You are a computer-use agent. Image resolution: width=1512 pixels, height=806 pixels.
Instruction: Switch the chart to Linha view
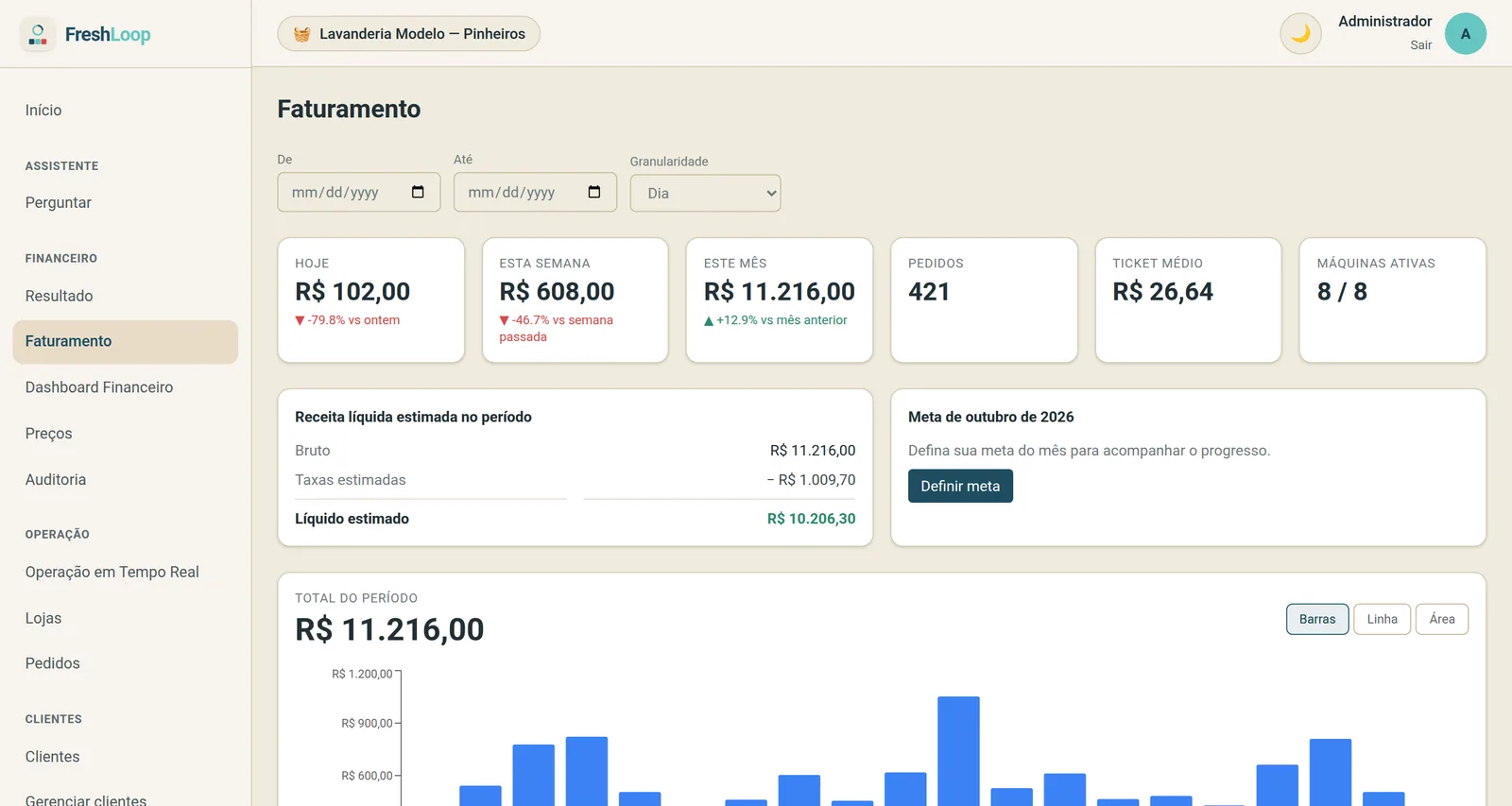pos(1382,619)
